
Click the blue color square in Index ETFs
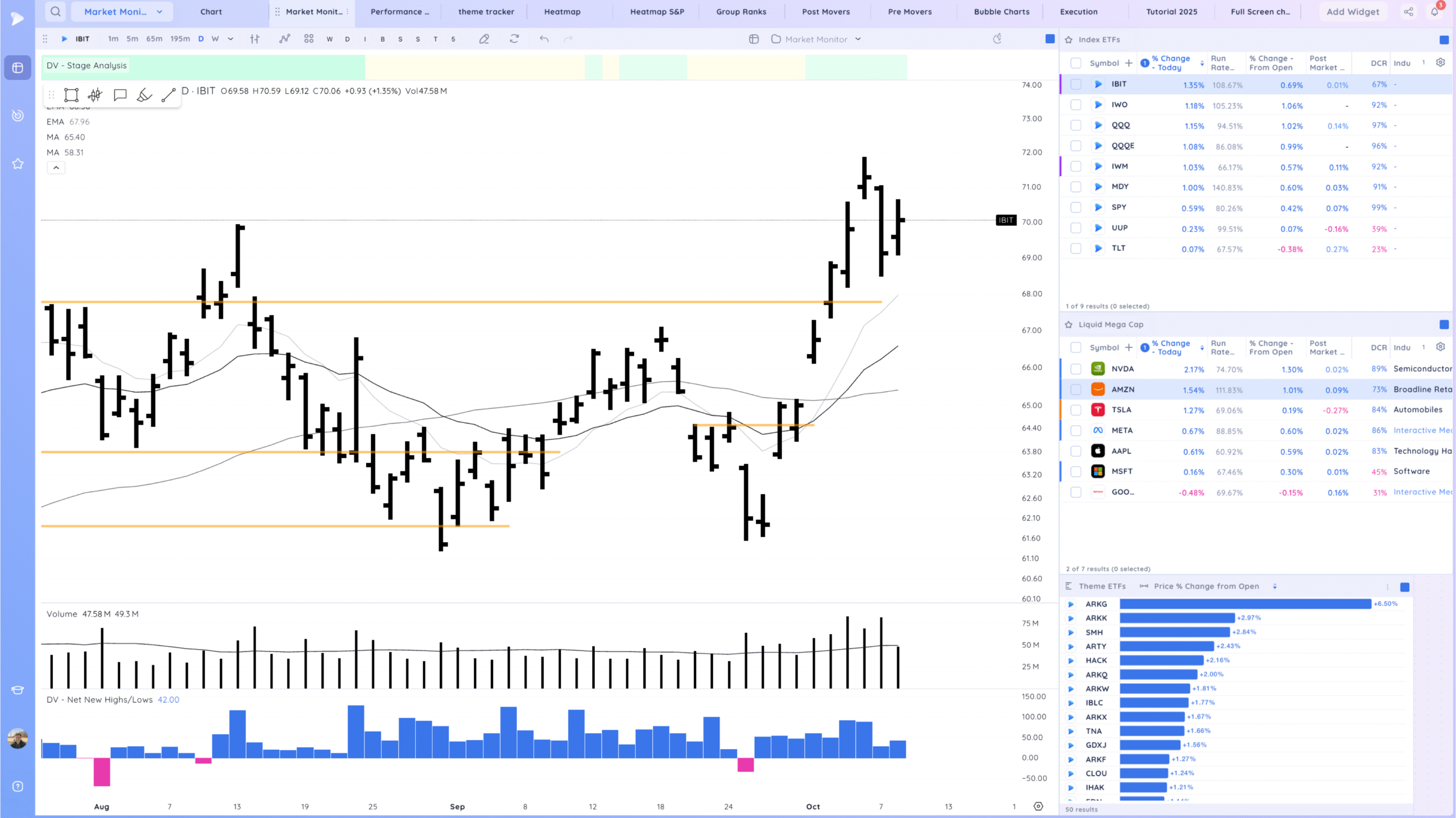click(x=1443, y=40)
